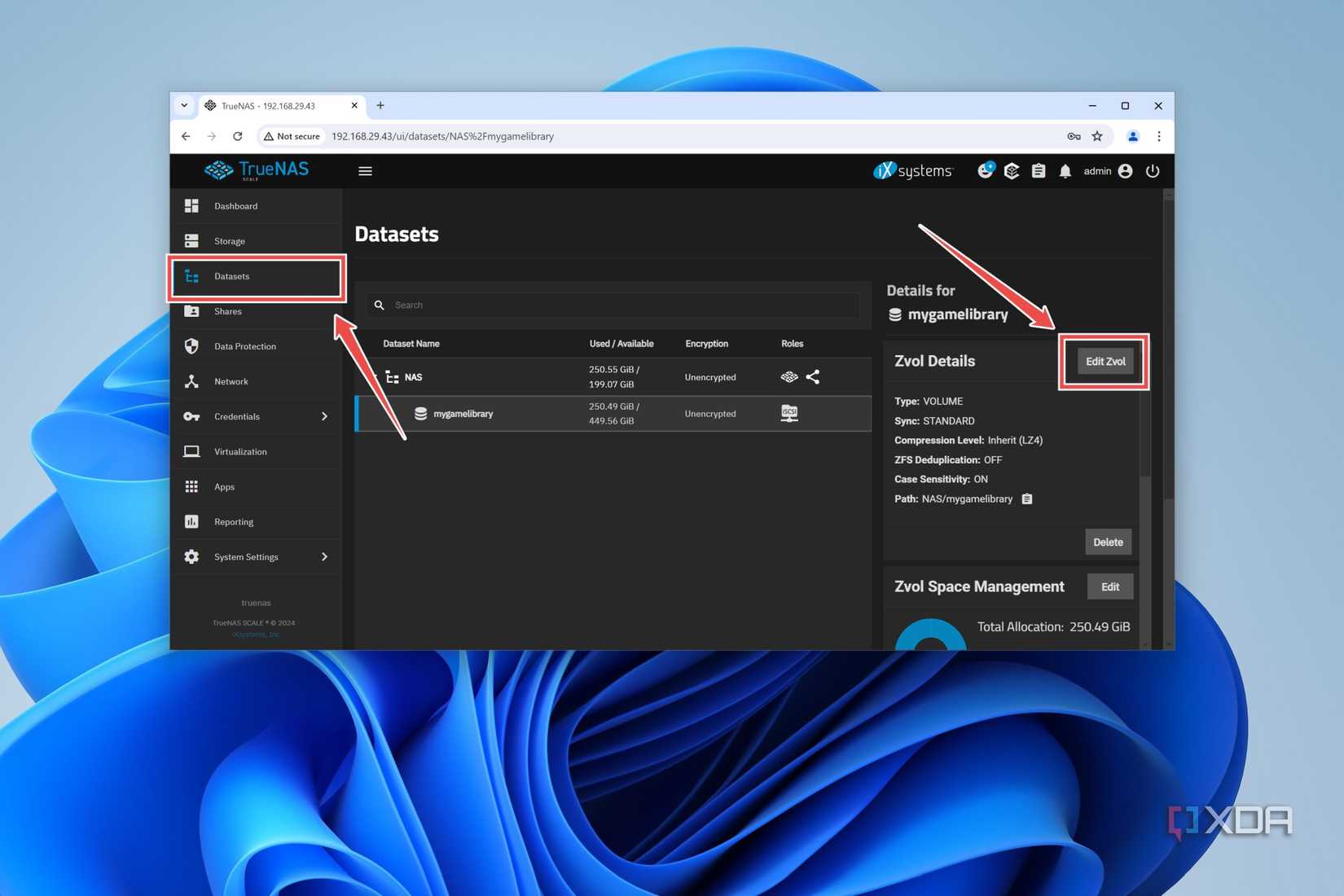The height and width of the screenshot is (896, 1344).
Task: Bookmark this page with the star icon
Action: click(1097, 136)
